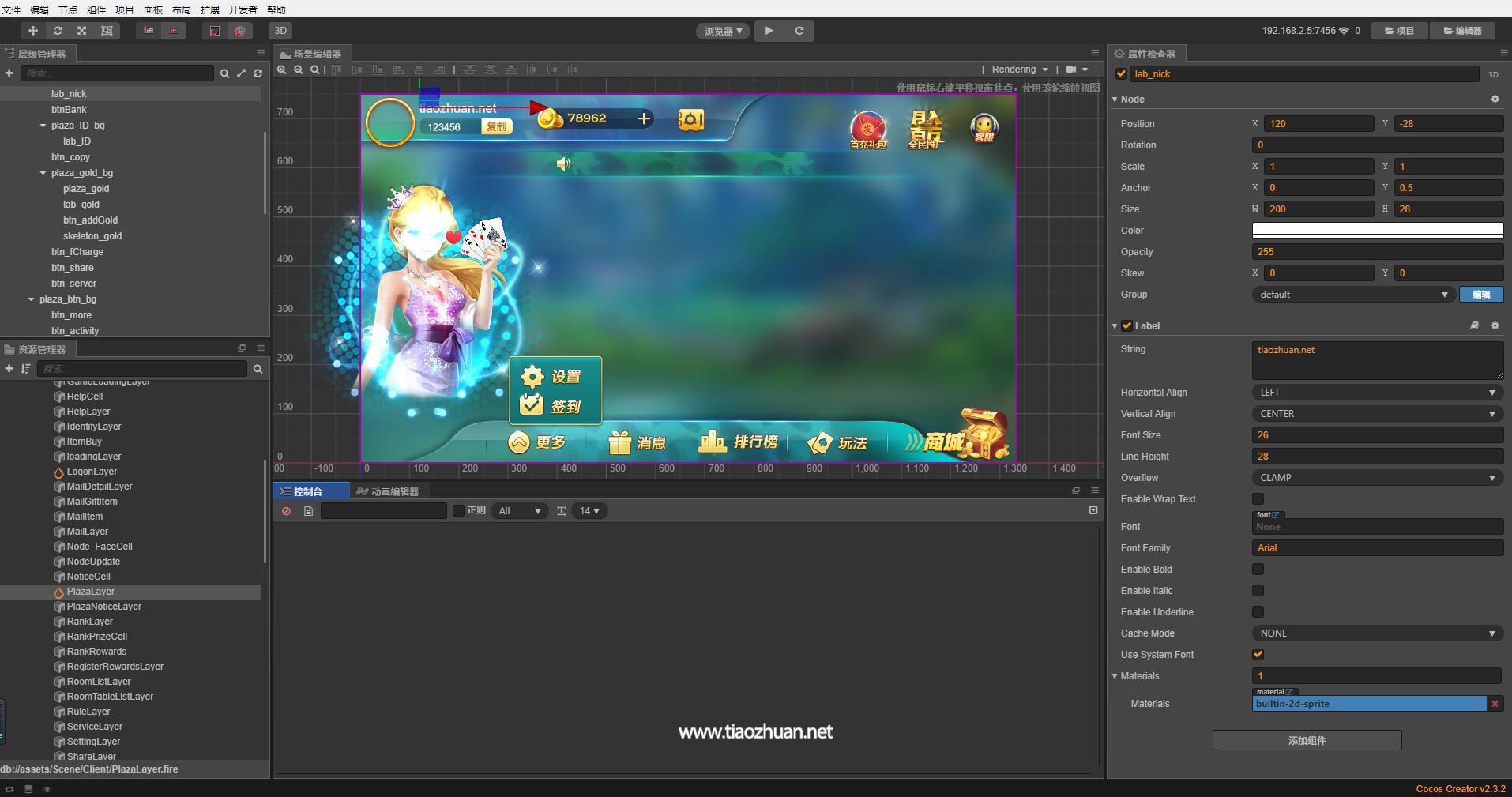Enable the Wrap Text checkbox
Image resolution: width=1512 pixels, height=797 pixels.
tap(1258, 499)
